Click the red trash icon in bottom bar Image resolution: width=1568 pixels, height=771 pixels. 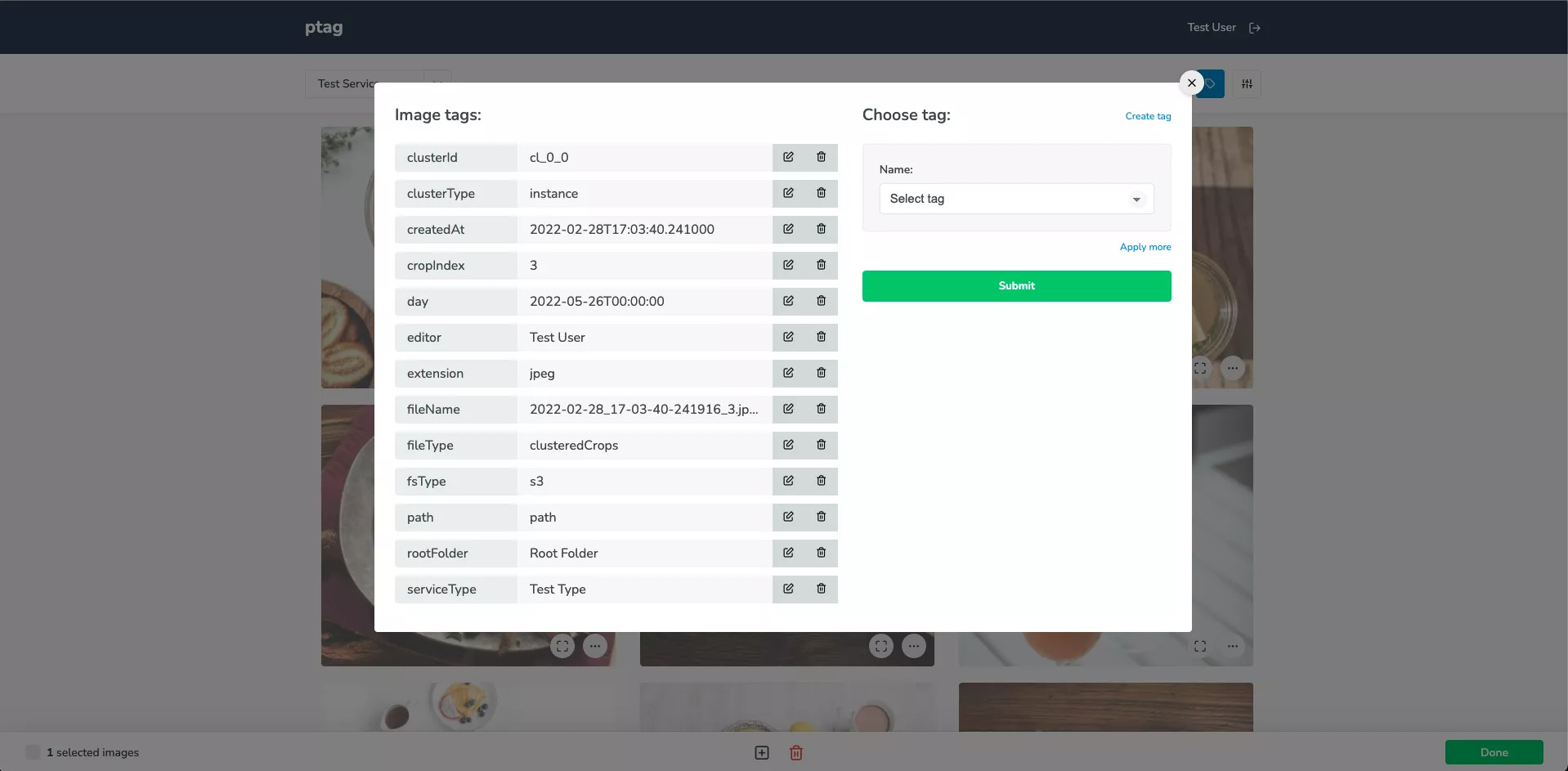coord(796,753)
